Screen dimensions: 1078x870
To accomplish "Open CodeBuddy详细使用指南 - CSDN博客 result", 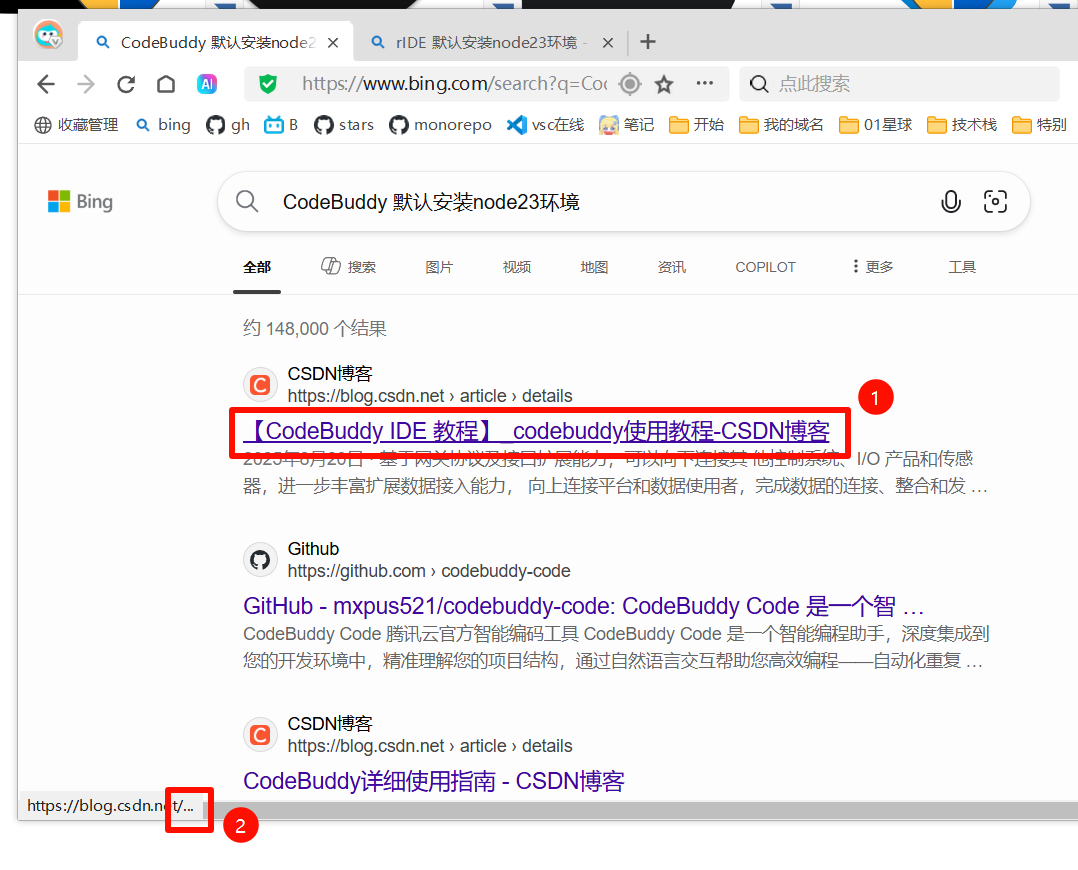I will pos(434,781).
